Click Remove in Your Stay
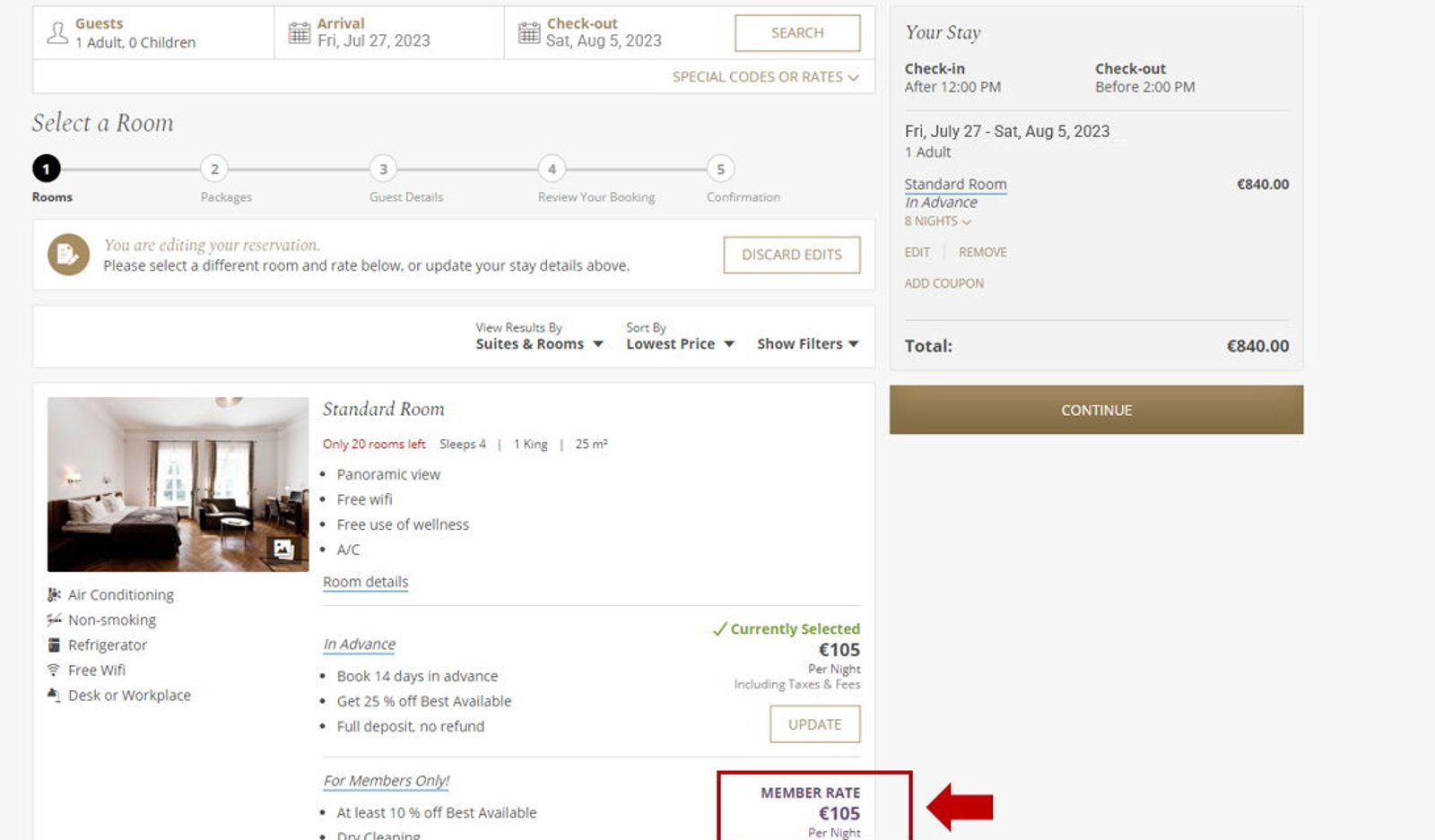The width and height of the screenshot is (1435, 840). click(x=982, y=253)
